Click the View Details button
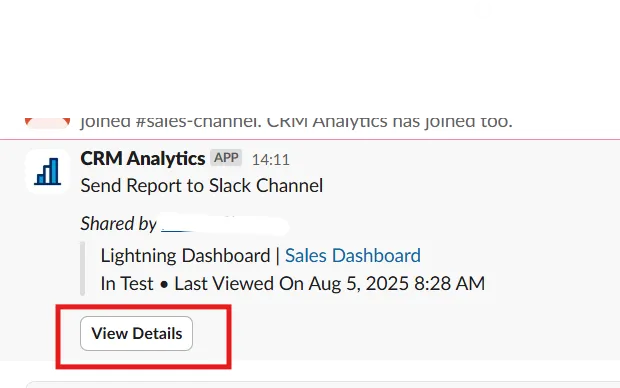The image size is (620, 388). point(136,333)
